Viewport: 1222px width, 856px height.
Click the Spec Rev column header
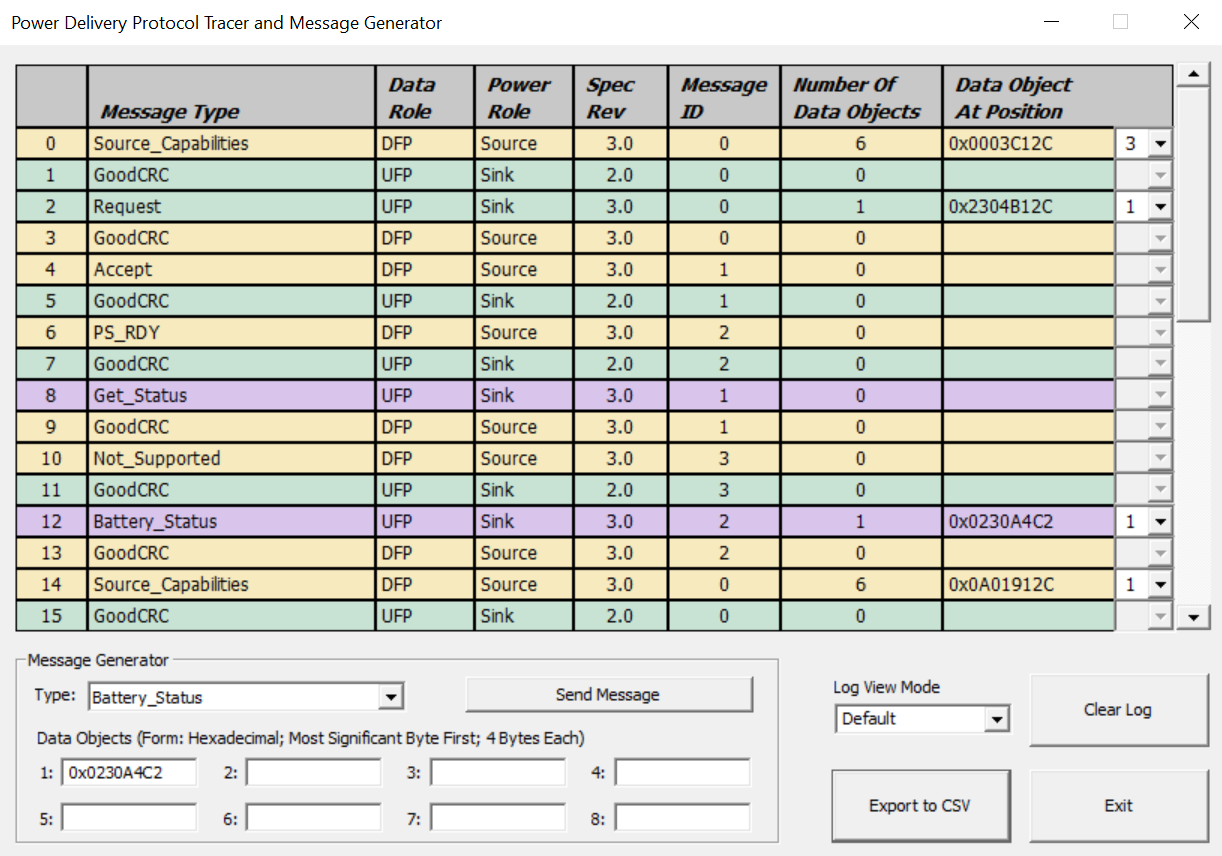pyautogui.click(x=620, y=97)
